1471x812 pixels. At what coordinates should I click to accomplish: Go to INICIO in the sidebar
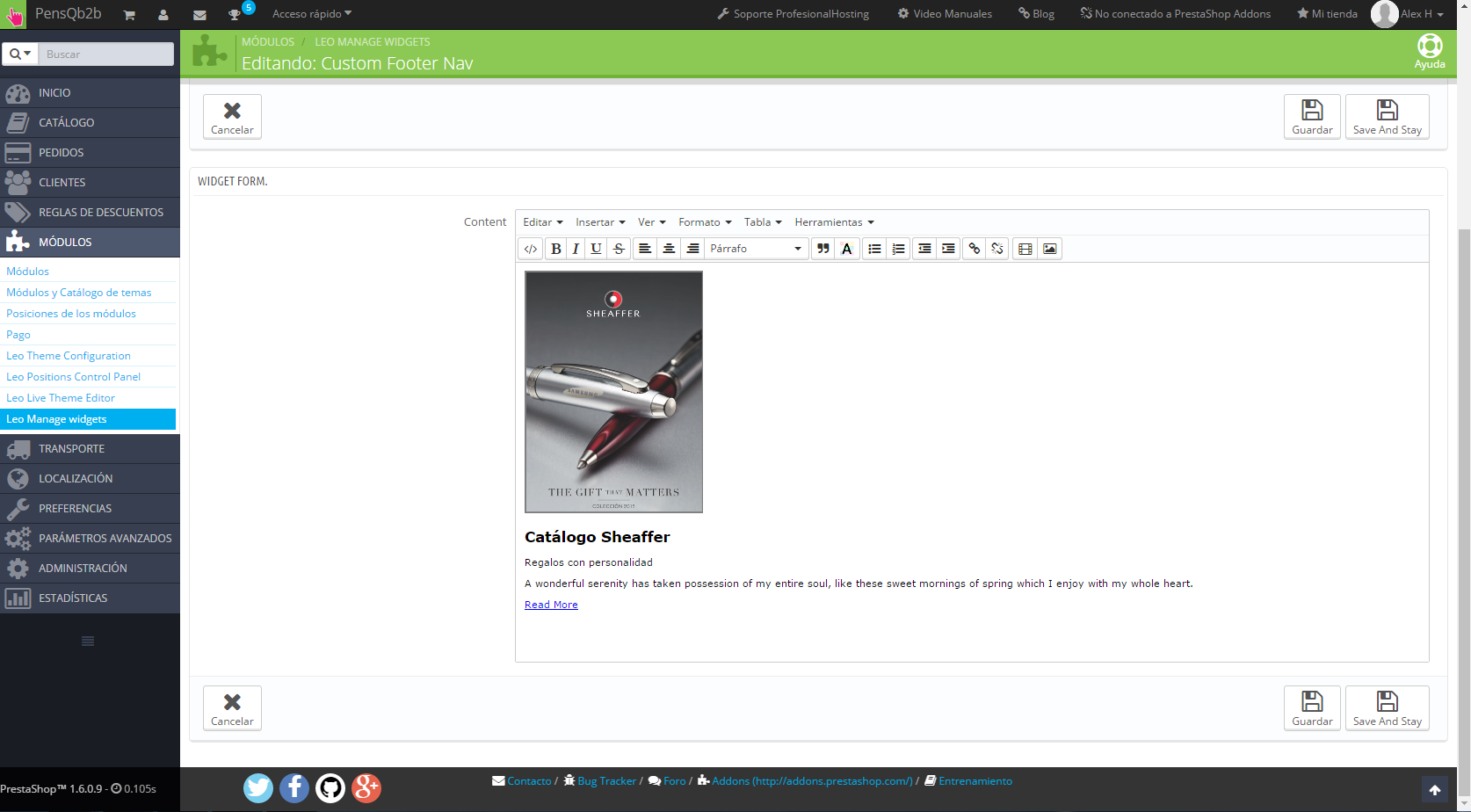(x=90, y=93)
